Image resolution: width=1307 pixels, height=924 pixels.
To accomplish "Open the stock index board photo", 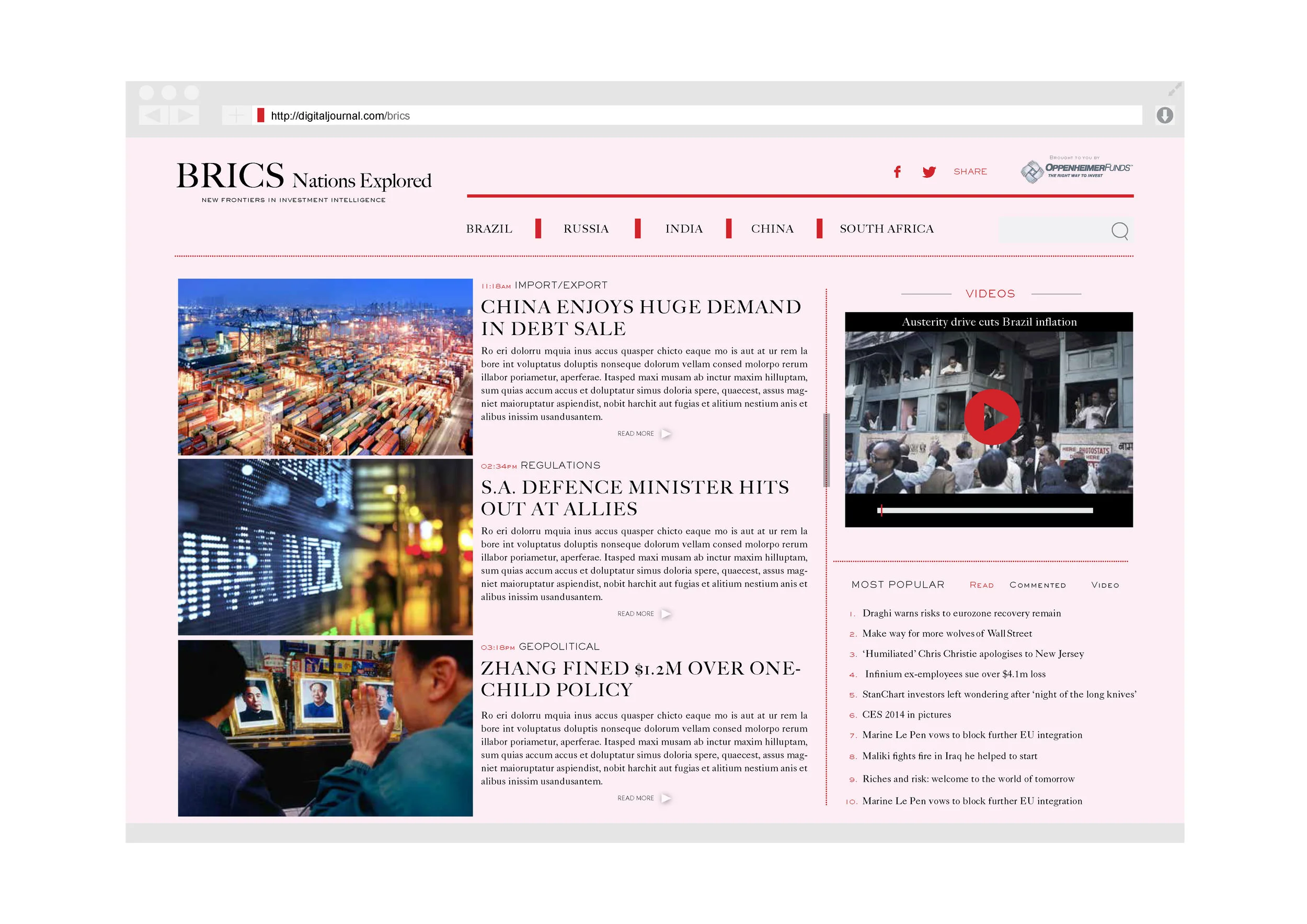I will coord(325,547).
